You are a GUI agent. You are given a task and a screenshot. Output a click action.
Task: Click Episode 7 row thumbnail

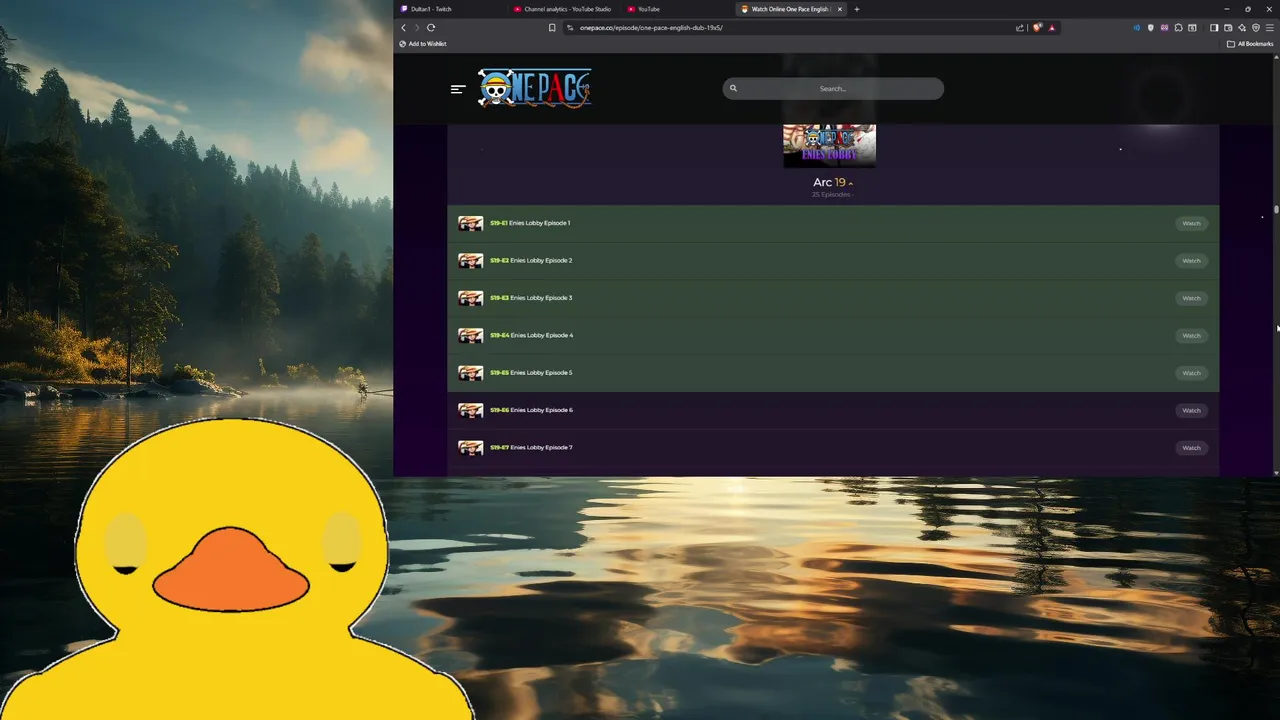(x=471, y=447)
